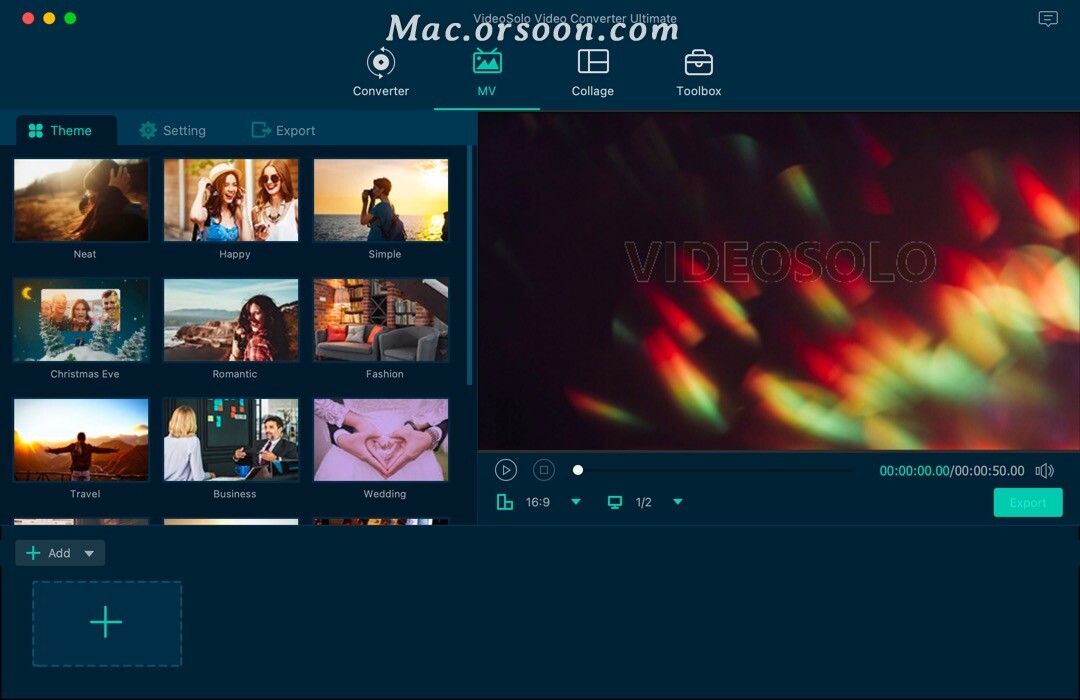Click the Add plus icon above the timeline
The height and width of the screenshot is (700, 1080).
106,622
